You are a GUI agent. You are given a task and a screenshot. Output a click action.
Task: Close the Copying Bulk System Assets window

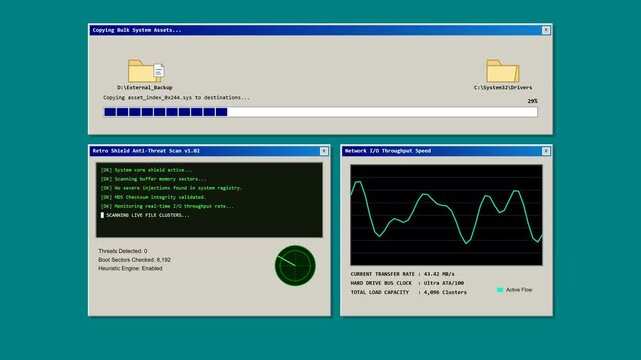(x=546, y=30)
